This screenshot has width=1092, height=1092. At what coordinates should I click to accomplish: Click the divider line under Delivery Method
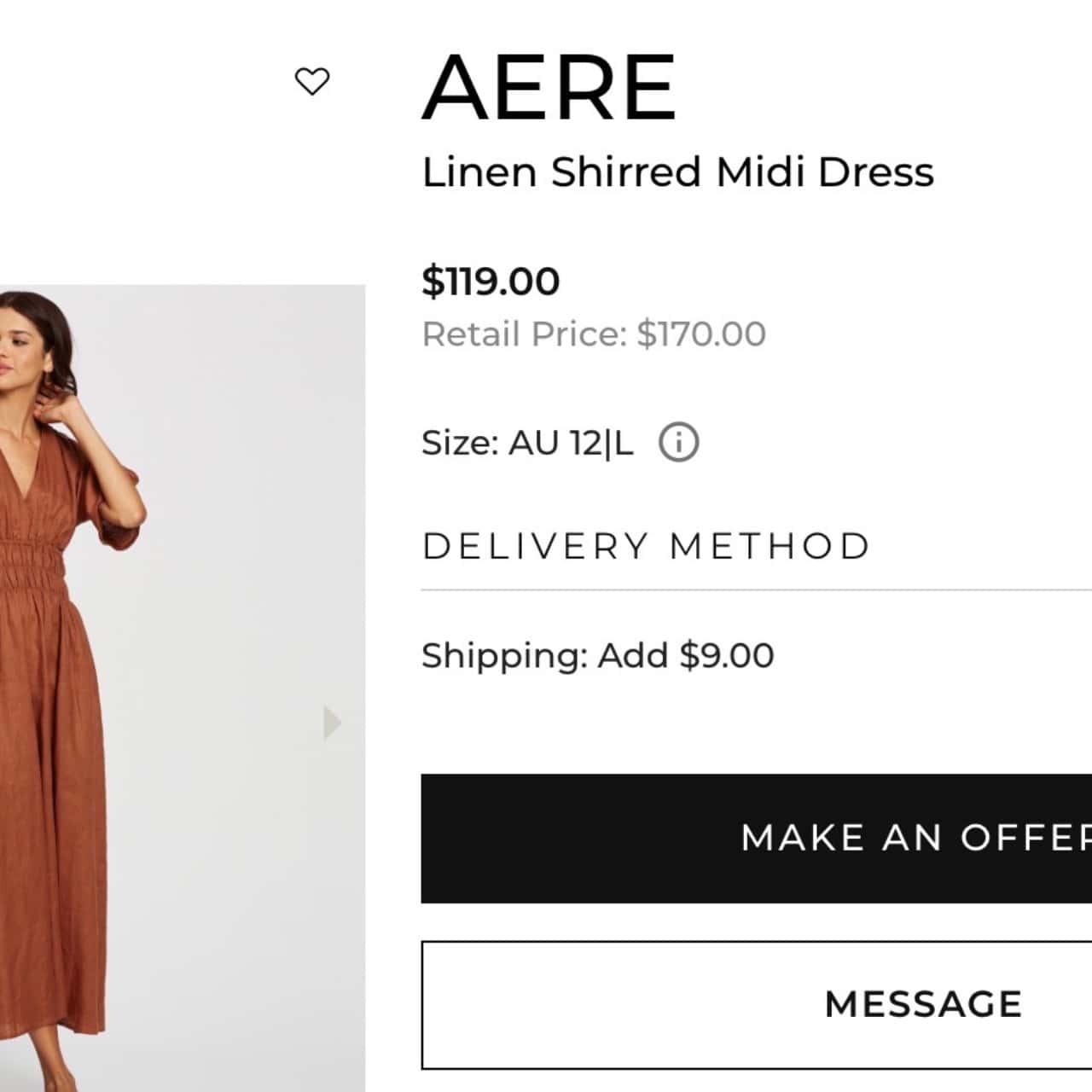[756, 590]
